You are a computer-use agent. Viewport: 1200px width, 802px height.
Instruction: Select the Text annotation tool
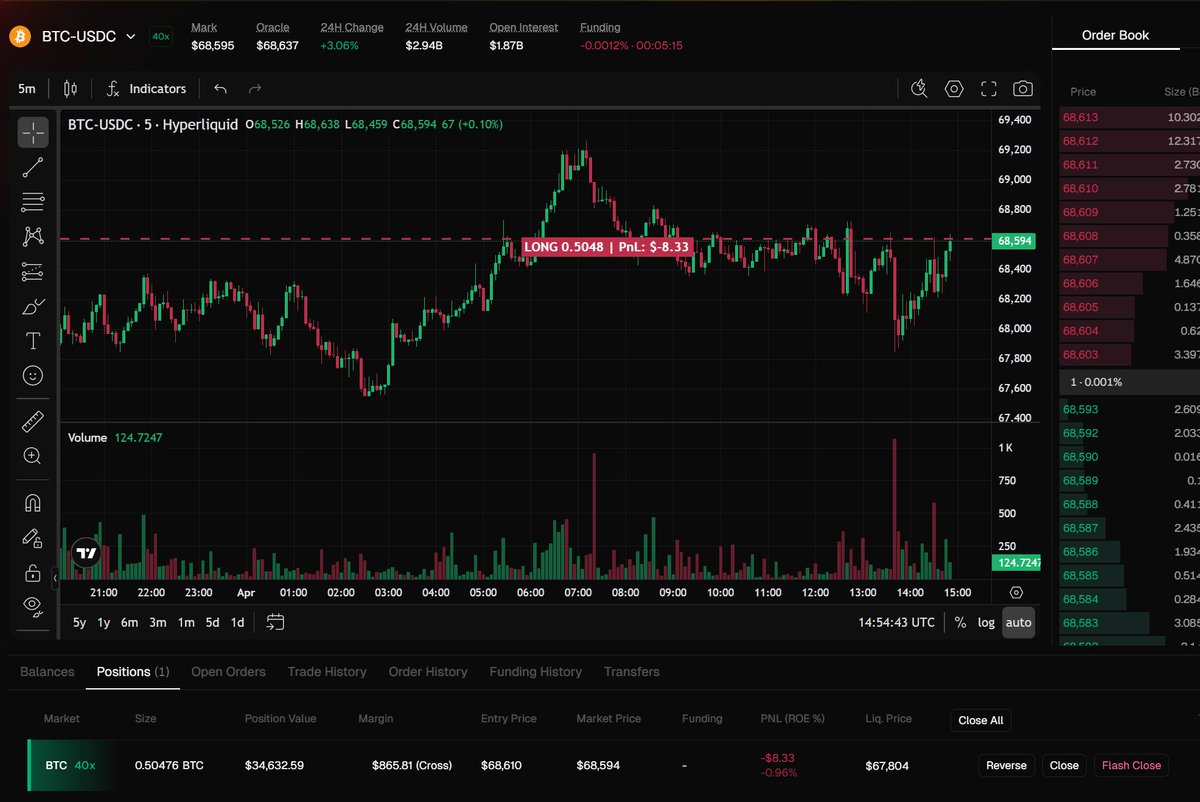click(33, 341)
